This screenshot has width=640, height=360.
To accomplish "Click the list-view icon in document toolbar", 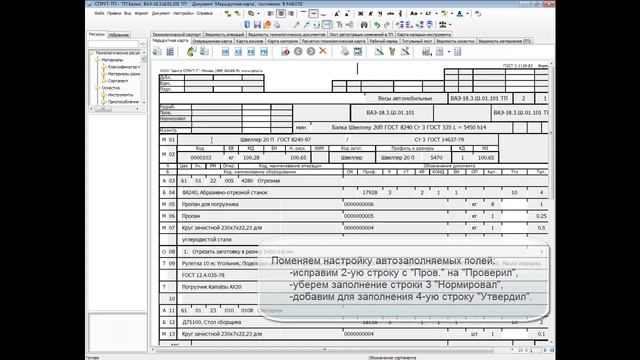I will point(170,51).
